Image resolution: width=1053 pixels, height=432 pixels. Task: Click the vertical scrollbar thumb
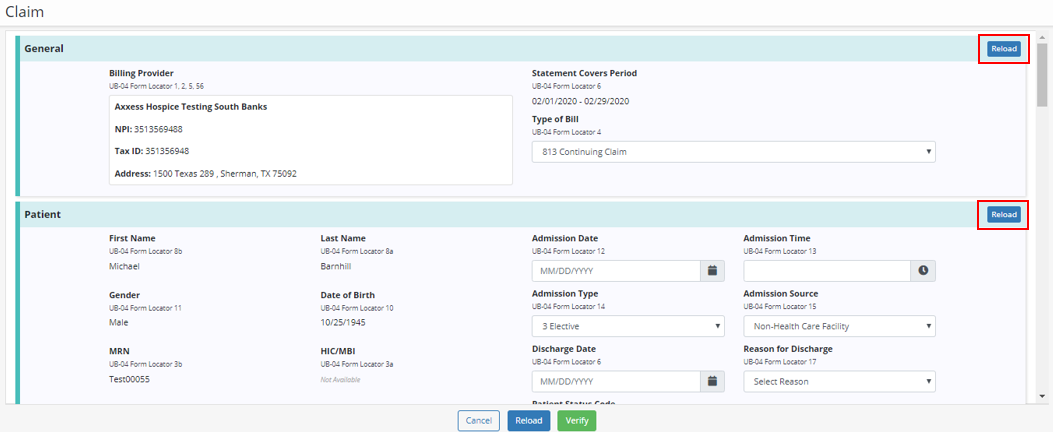coord(1043,75)
